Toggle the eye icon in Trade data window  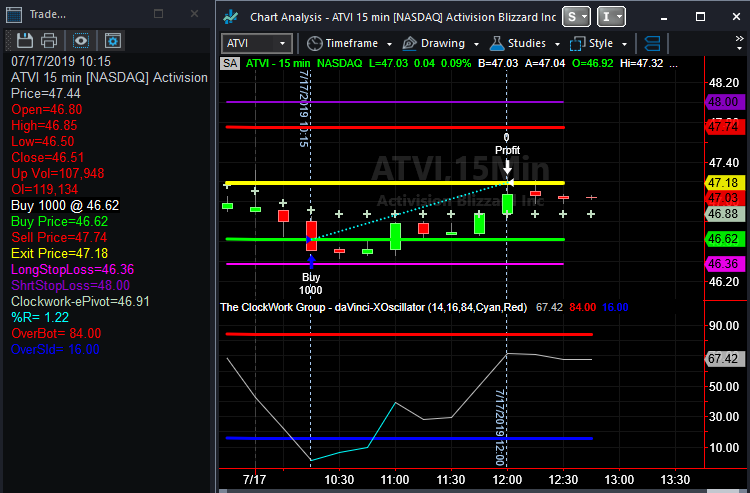pos(80,41)
